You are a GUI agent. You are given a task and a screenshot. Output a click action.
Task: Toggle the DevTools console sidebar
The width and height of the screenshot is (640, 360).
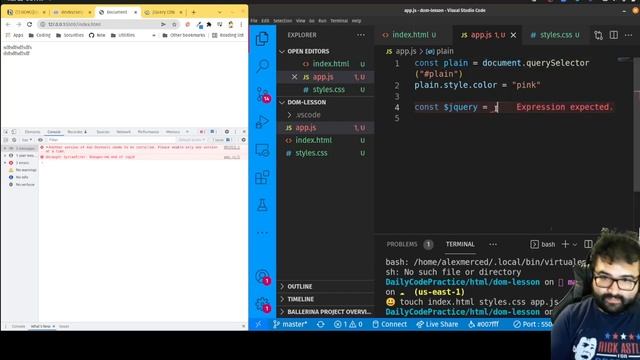pos(6,140)
